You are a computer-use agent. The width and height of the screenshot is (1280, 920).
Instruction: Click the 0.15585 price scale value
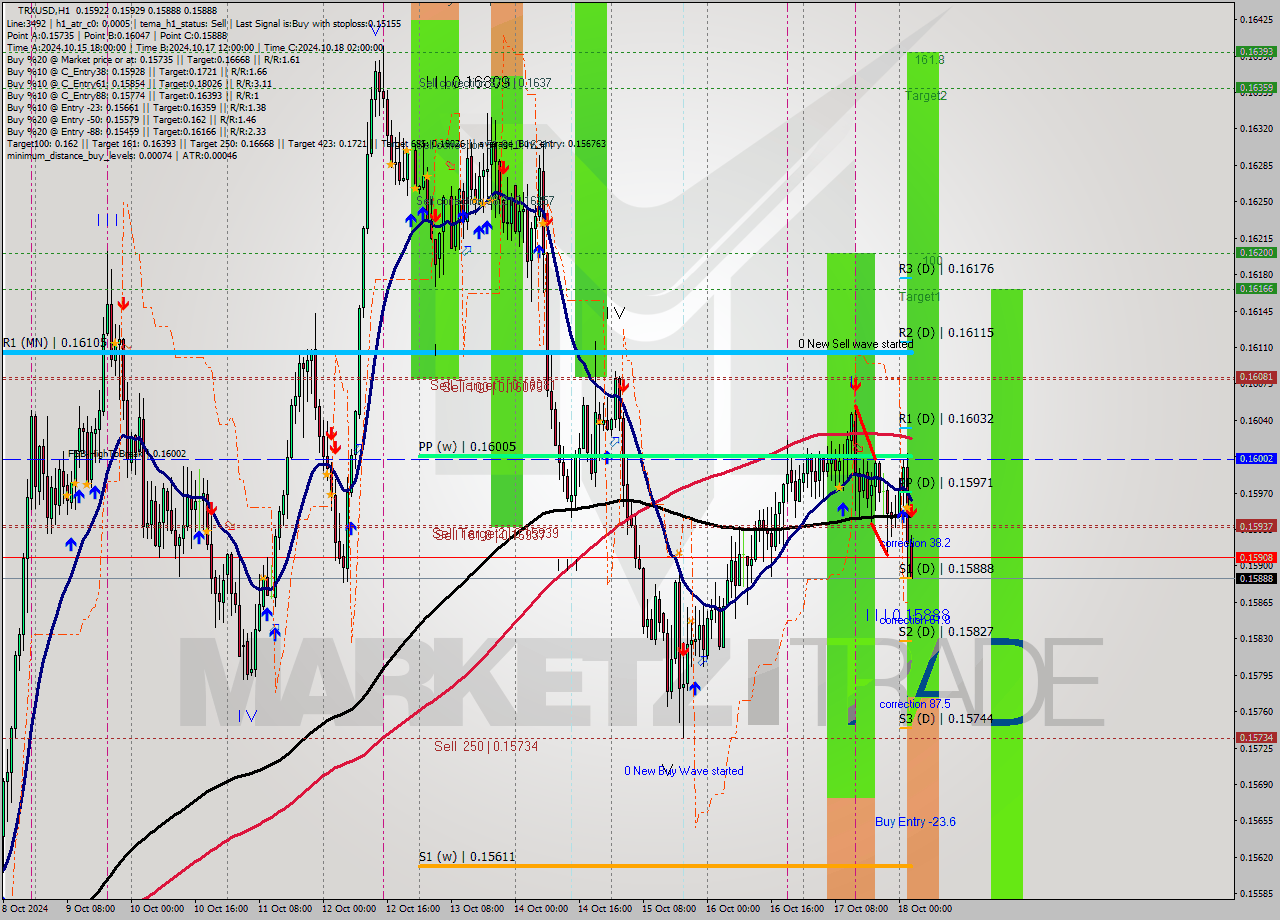pos(1256,894)
